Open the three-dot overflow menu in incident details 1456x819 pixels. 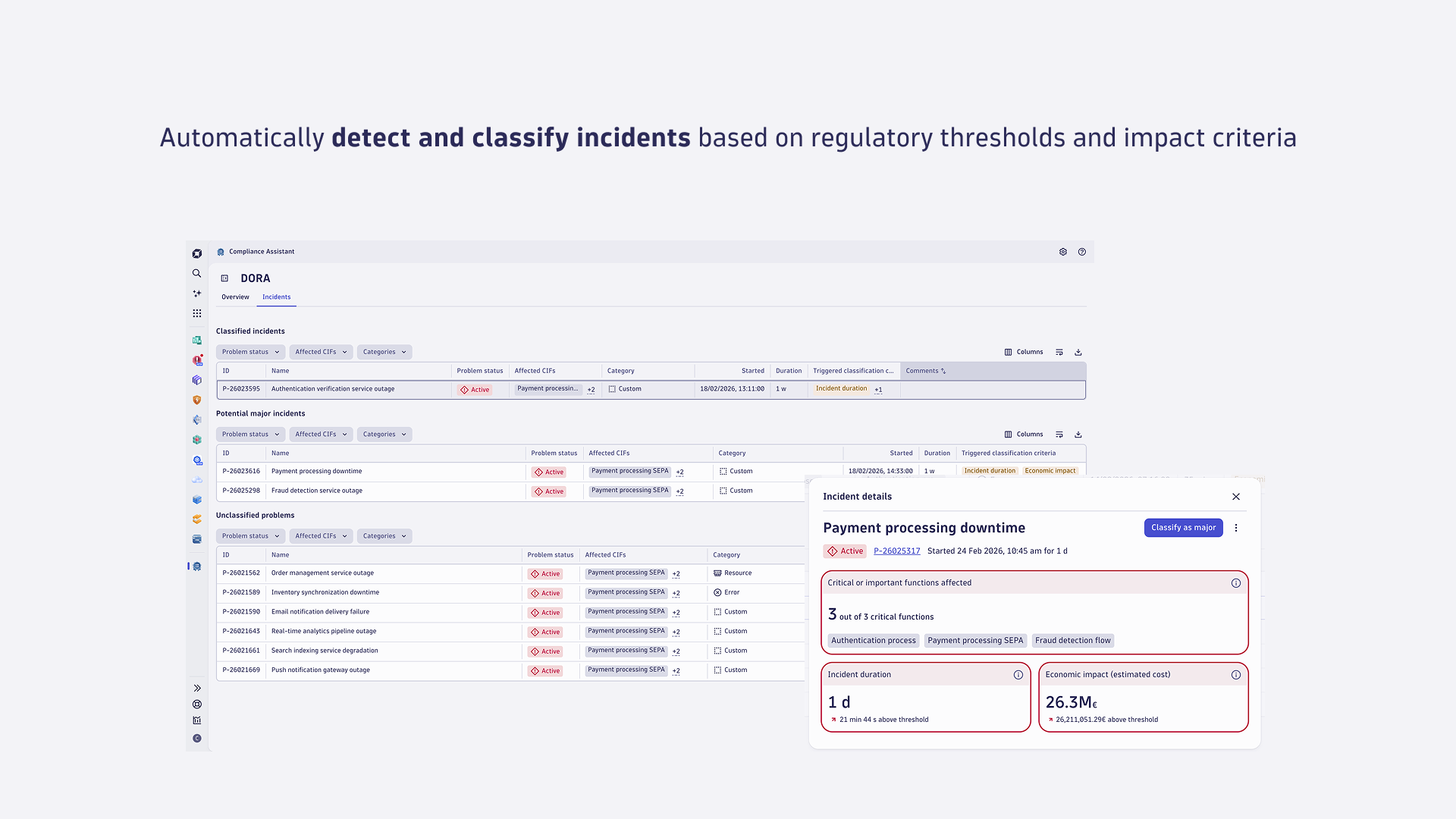[x=1237, y=527]
